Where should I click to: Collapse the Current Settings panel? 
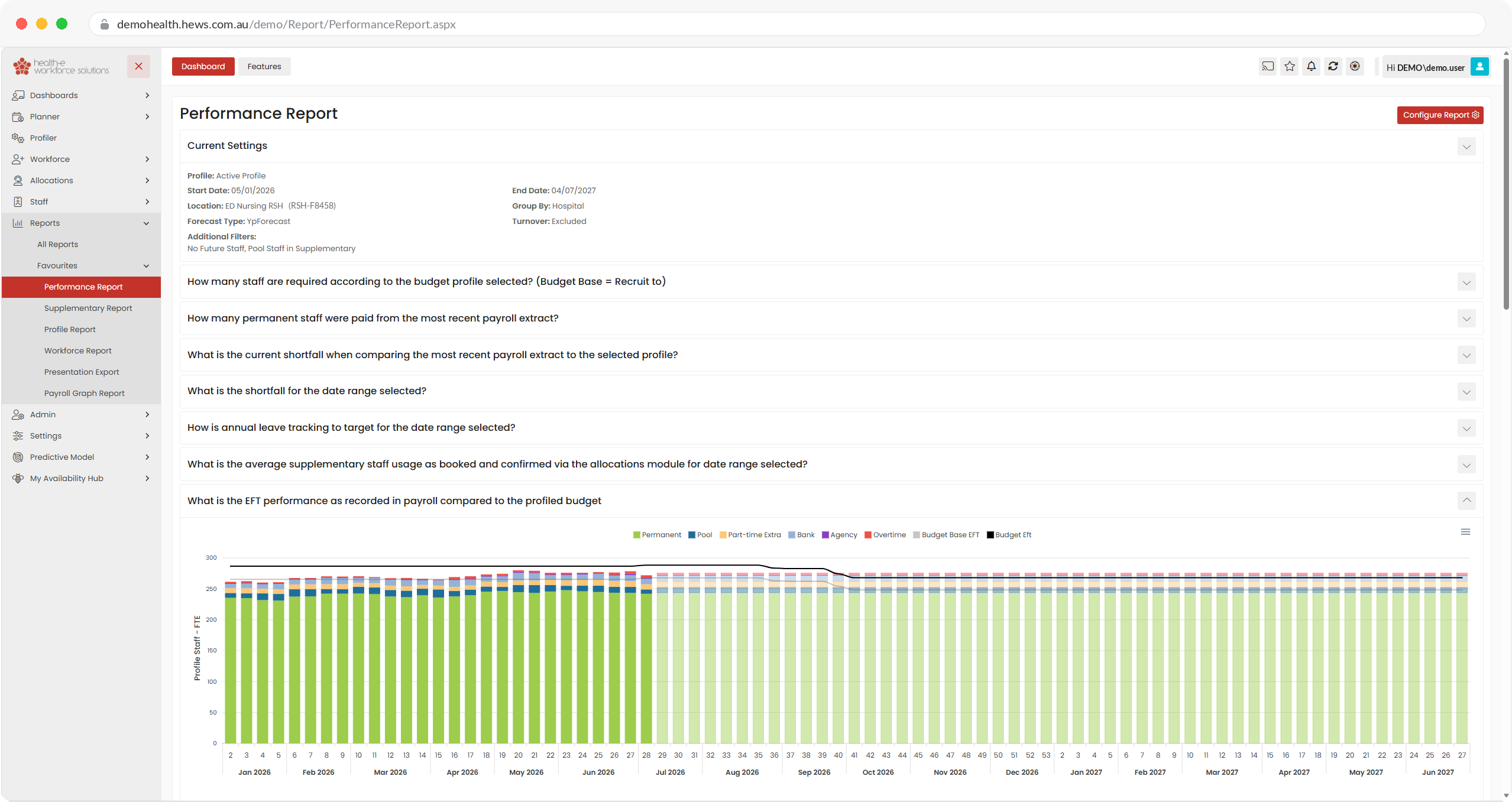tap(1466, 147)
